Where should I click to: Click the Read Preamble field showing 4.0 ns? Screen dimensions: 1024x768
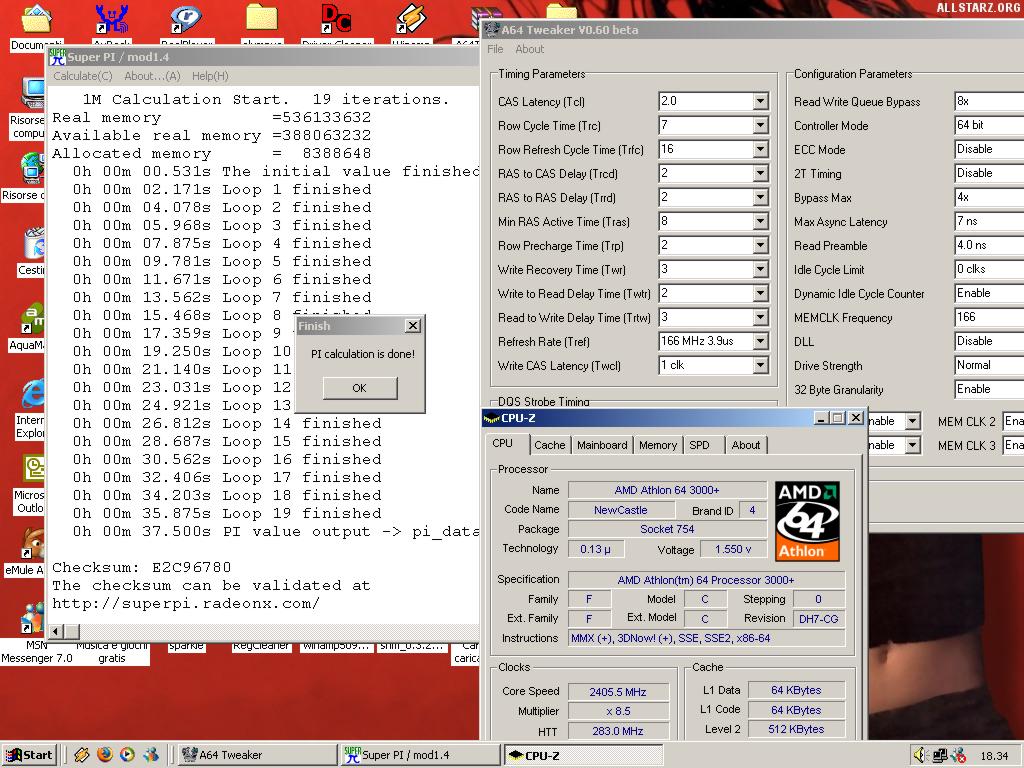989,246
